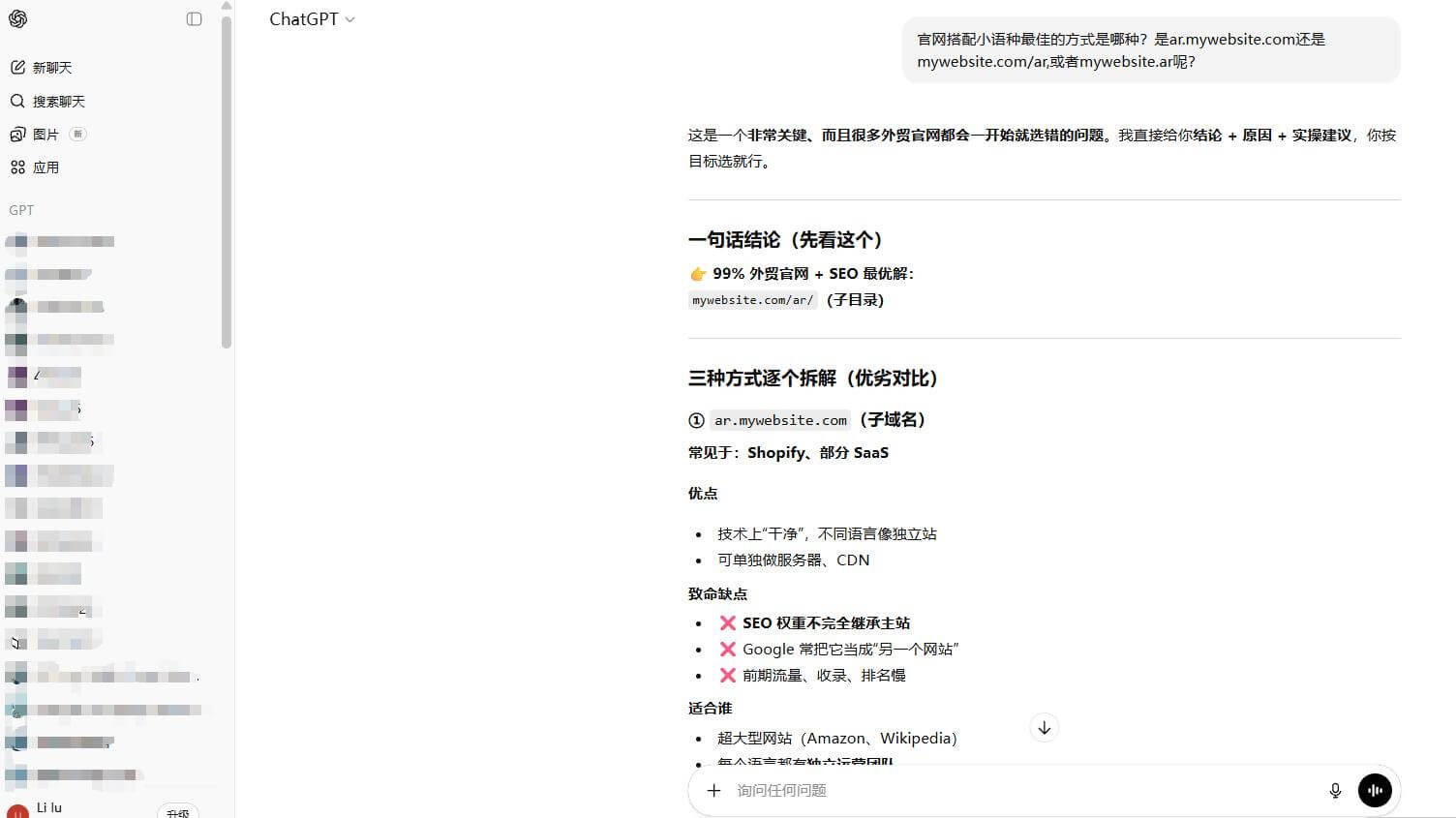The image size is (1456, 818).
Task: Click the edit pencil icon beside 新聊天
Action: click(17, 68)
